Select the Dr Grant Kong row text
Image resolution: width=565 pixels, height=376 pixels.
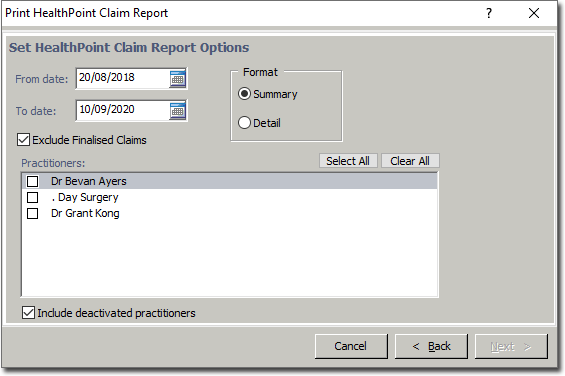point(85,213)
